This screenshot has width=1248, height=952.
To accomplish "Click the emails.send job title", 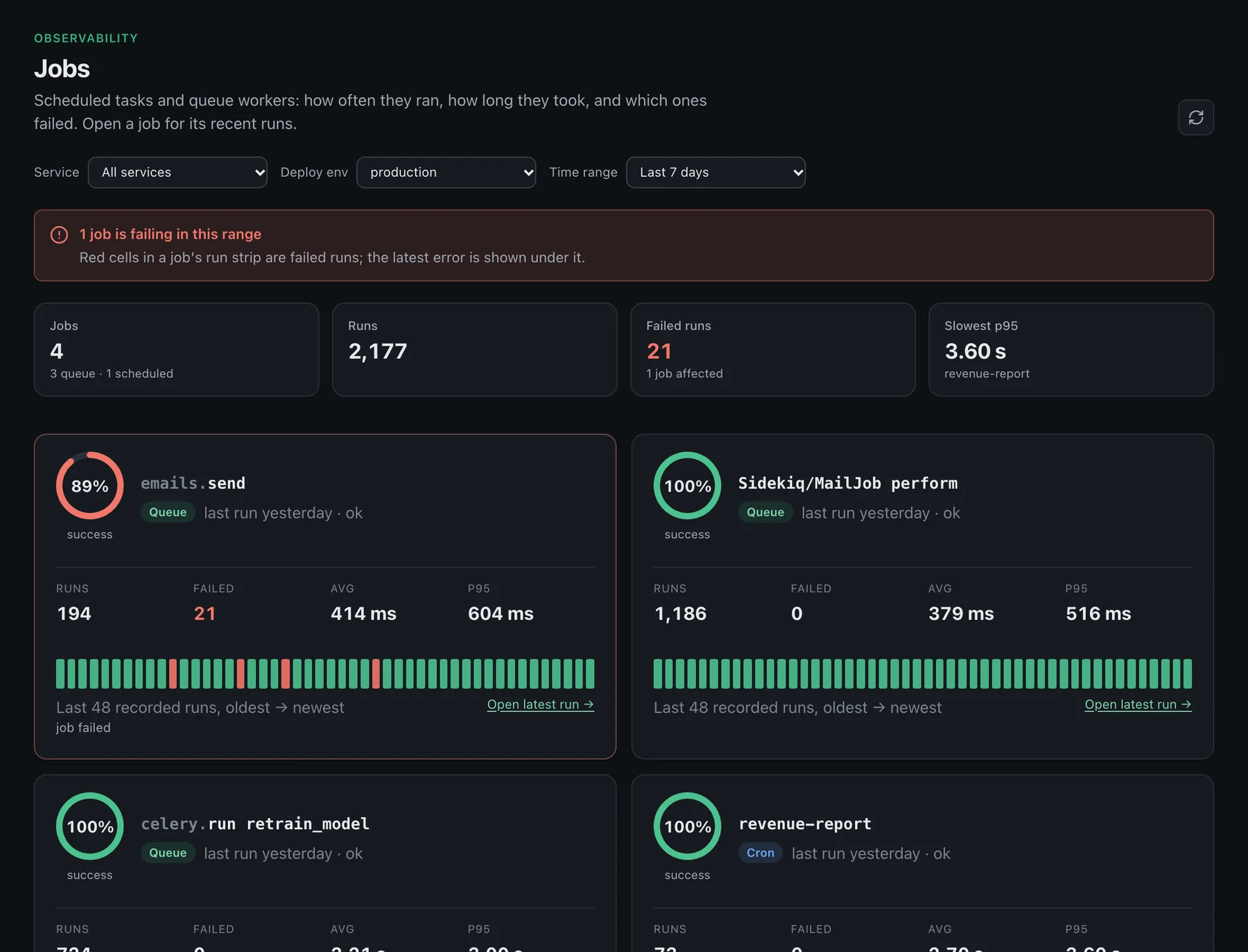I will [x=193, y=483].
